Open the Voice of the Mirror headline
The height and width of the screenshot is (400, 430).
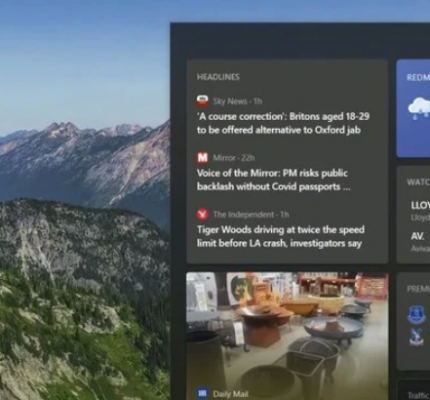273,180
